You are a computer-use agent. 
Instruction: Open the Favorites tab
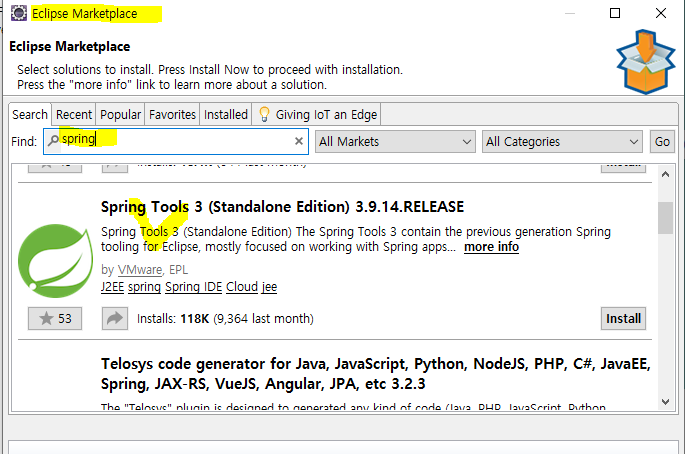[172, 114]
